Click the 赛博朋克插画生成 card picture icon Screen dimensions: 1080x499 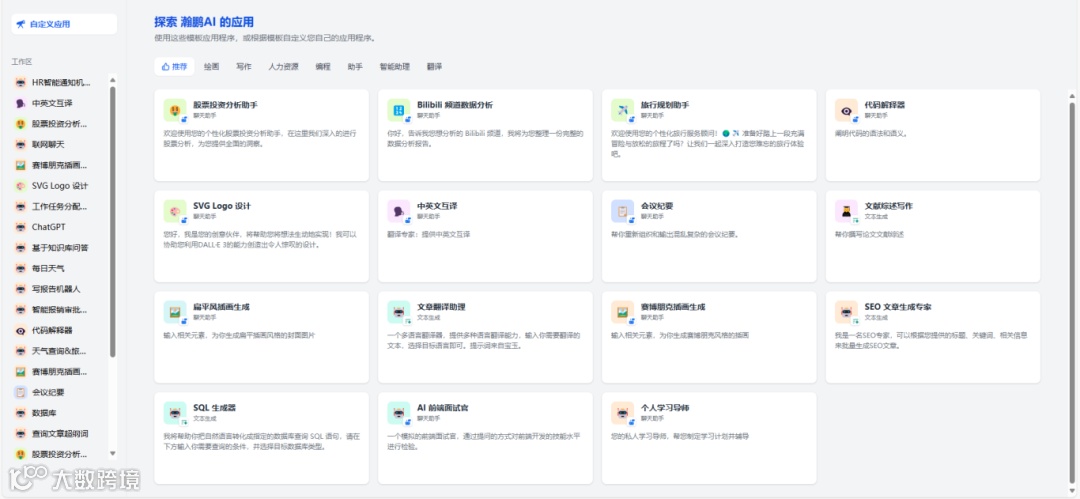point(623,312)
